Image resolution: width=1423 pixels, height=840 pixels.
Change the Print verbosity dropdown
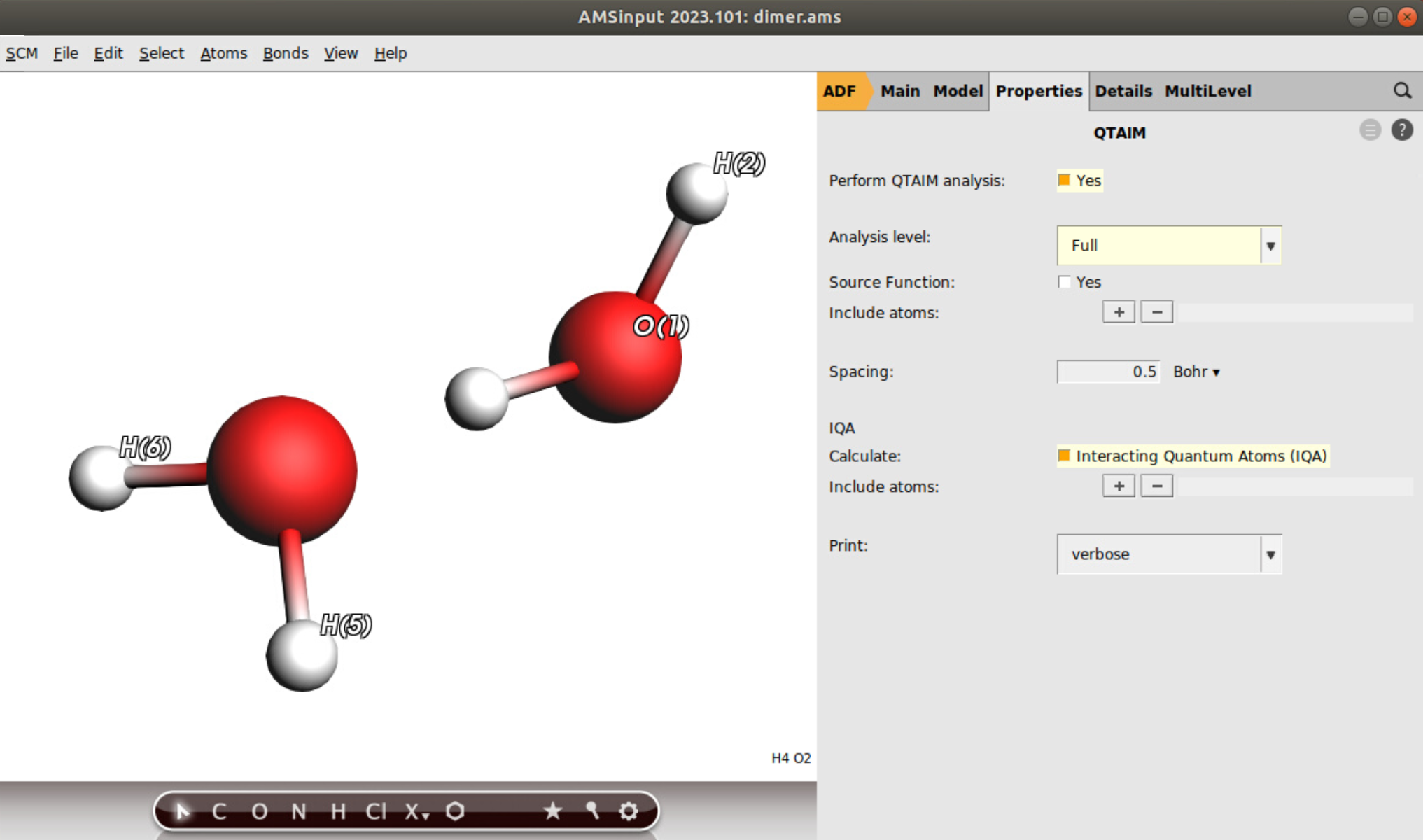coord(1271,554)
